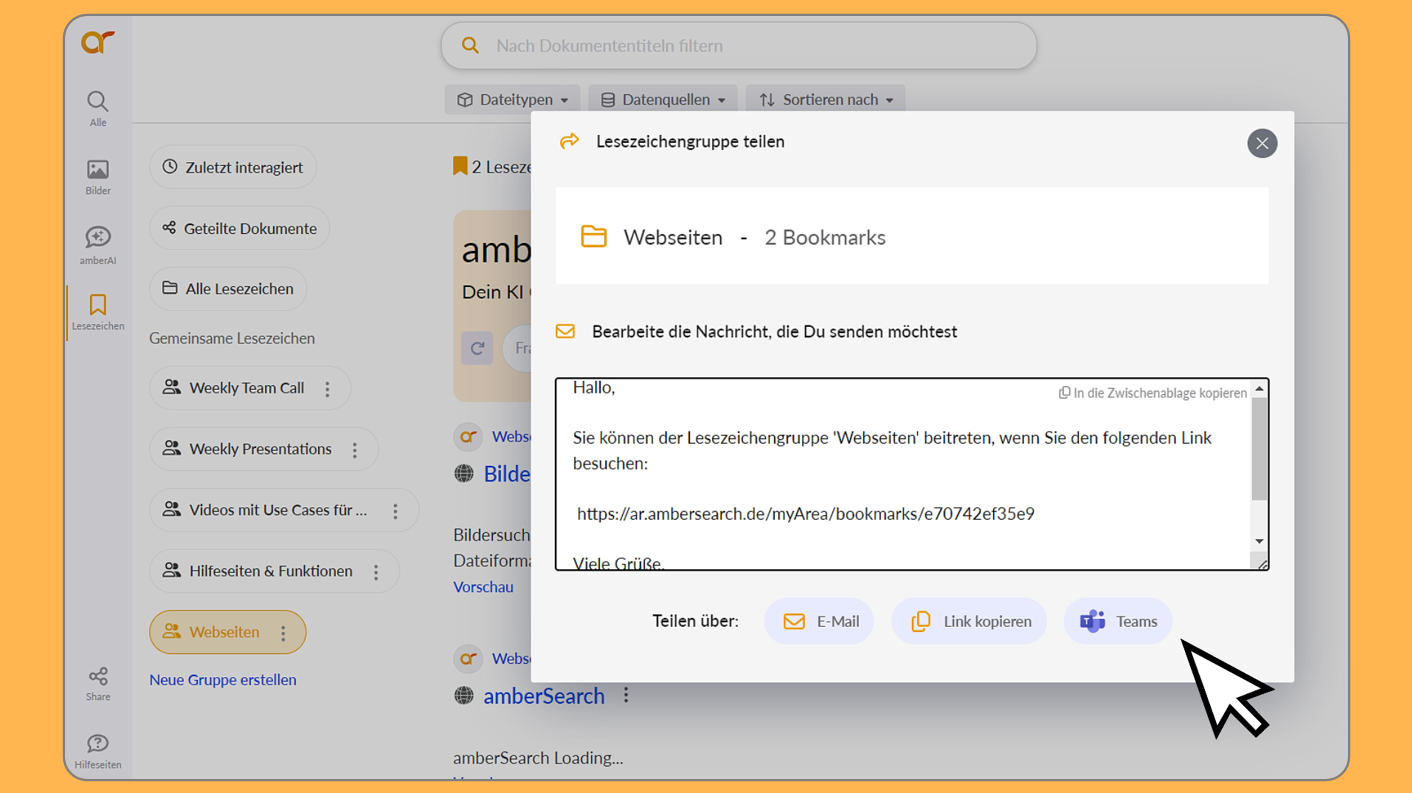The height and width of the screenshot is (793, 1412).
Task: Expand the Datenquellen dropdown
Action: tap(663, 100)
